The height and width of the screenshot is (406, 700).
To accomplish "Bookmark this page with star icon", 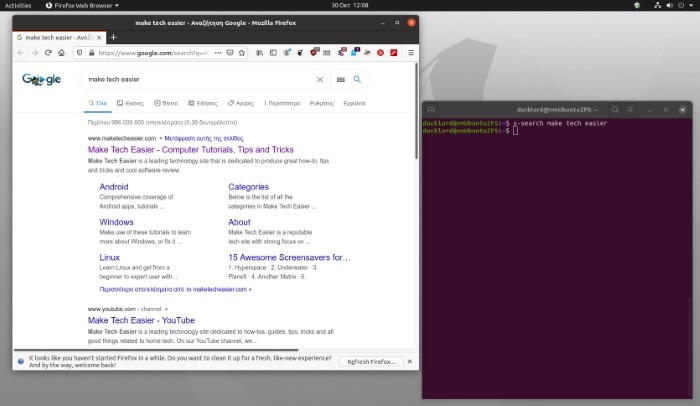I will click(x=242, y=53).
